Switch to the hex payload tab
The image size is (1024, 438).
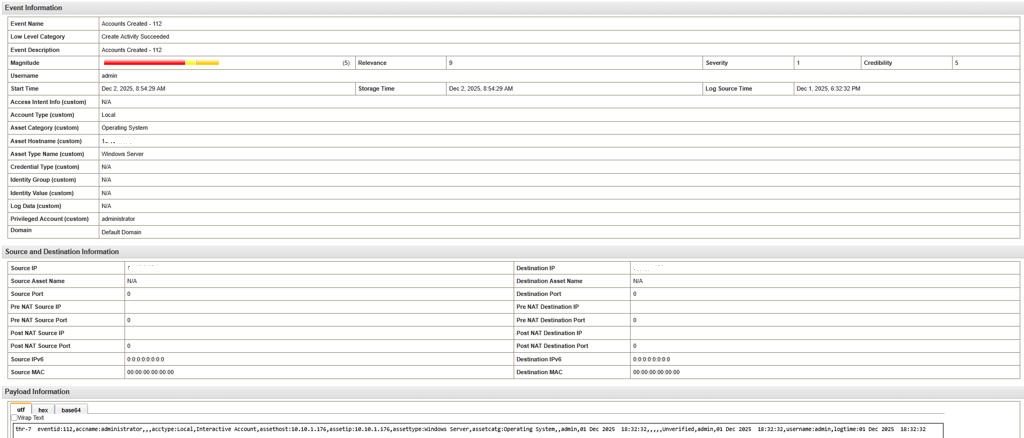(x=43, y=409)
